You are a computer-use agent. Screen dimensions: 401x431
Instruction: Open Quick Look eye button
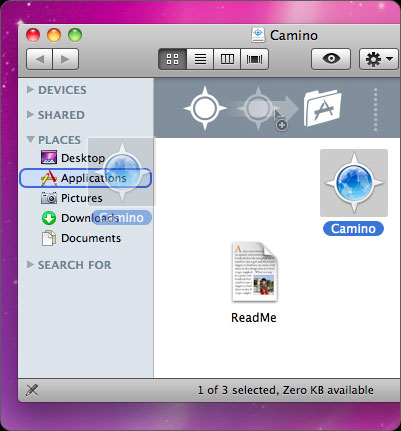pyautogui.click(x=331, y=59)
